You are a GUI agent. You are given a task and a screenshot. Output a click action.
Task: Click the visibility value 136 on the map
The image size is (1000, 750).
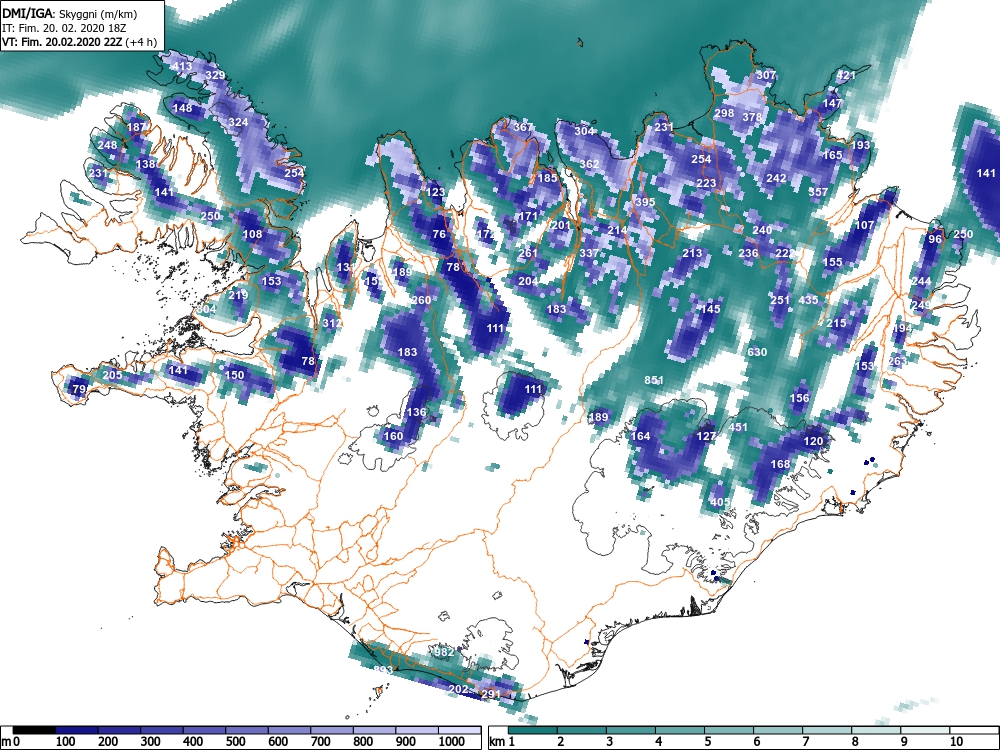(416, 412)
